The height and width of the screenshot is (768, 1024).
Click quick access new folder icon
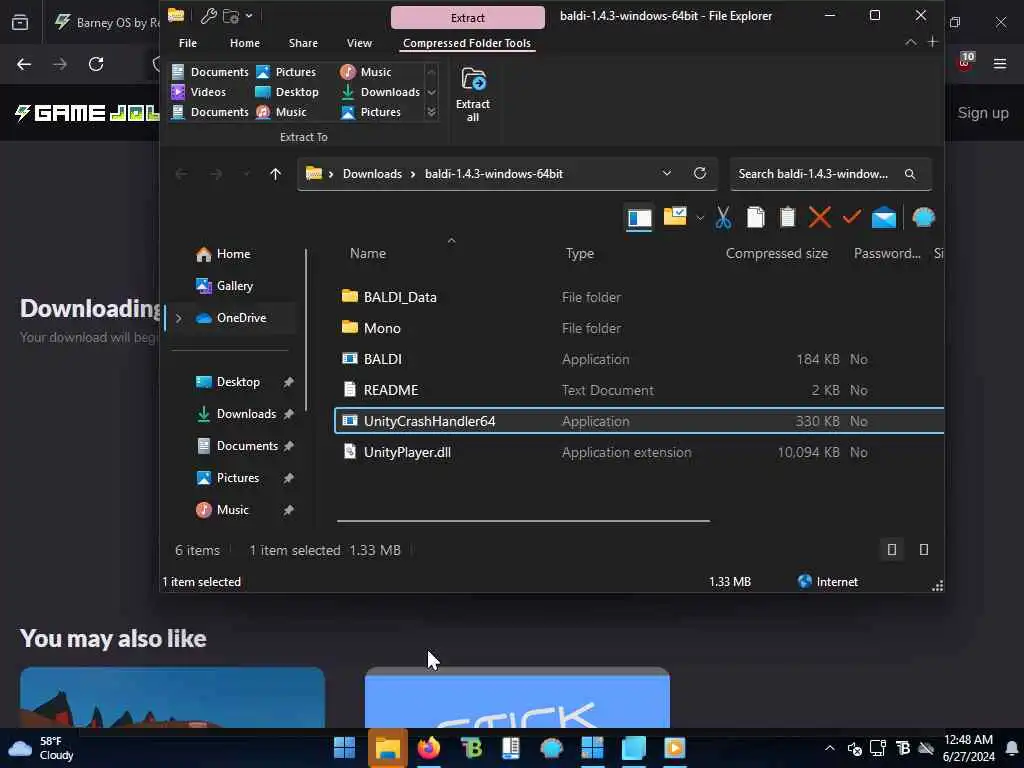coord(231,16)
